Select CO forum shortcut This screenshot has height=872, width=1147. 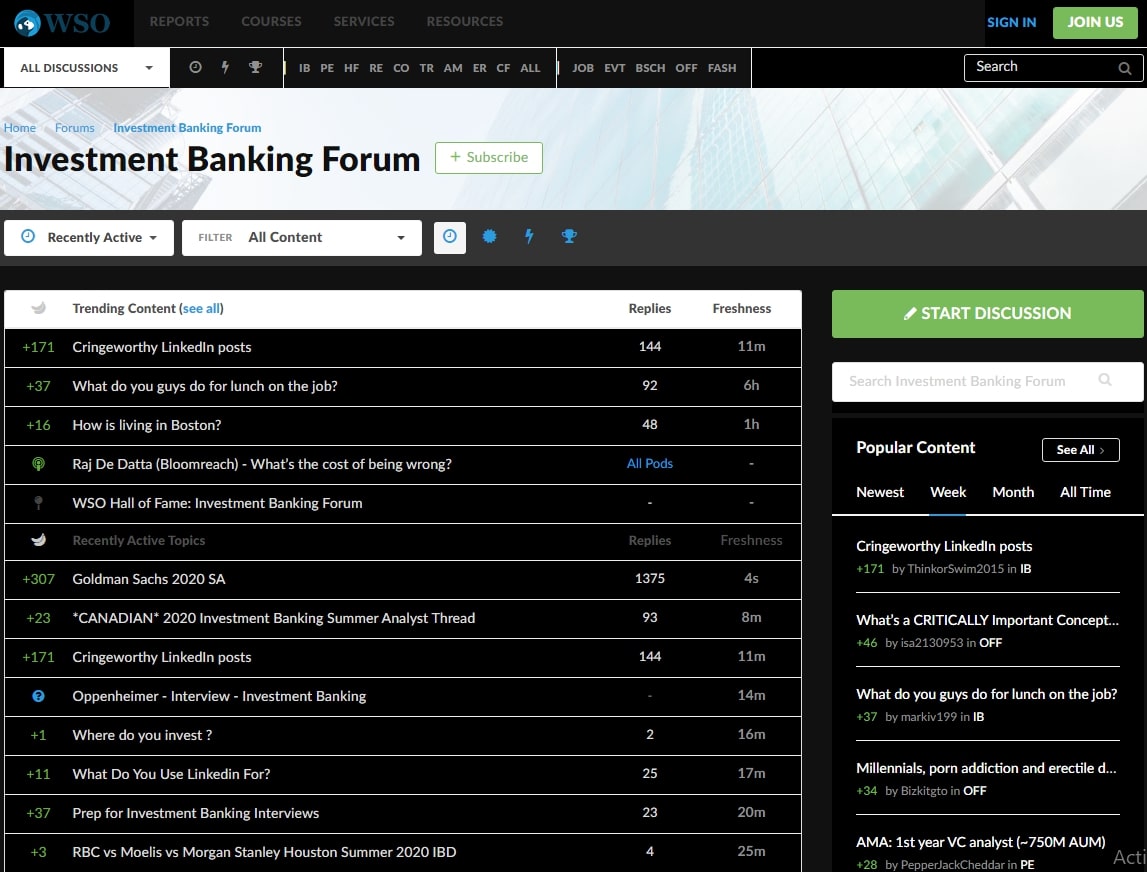tap(401, 68)
